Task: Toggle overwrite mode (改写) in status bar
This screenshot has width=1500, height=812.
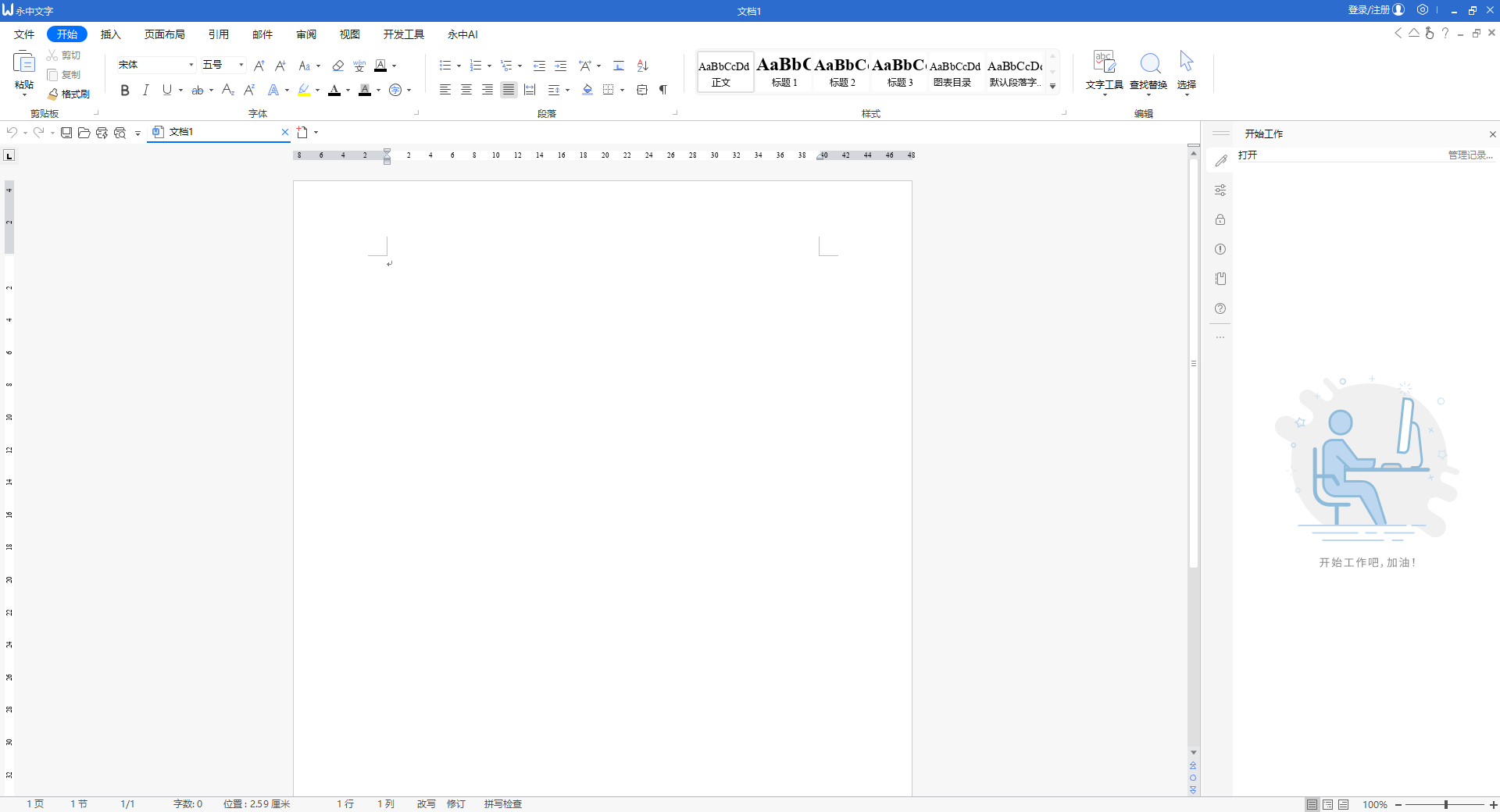Action: pyautogui.click(x=426, y=804)
